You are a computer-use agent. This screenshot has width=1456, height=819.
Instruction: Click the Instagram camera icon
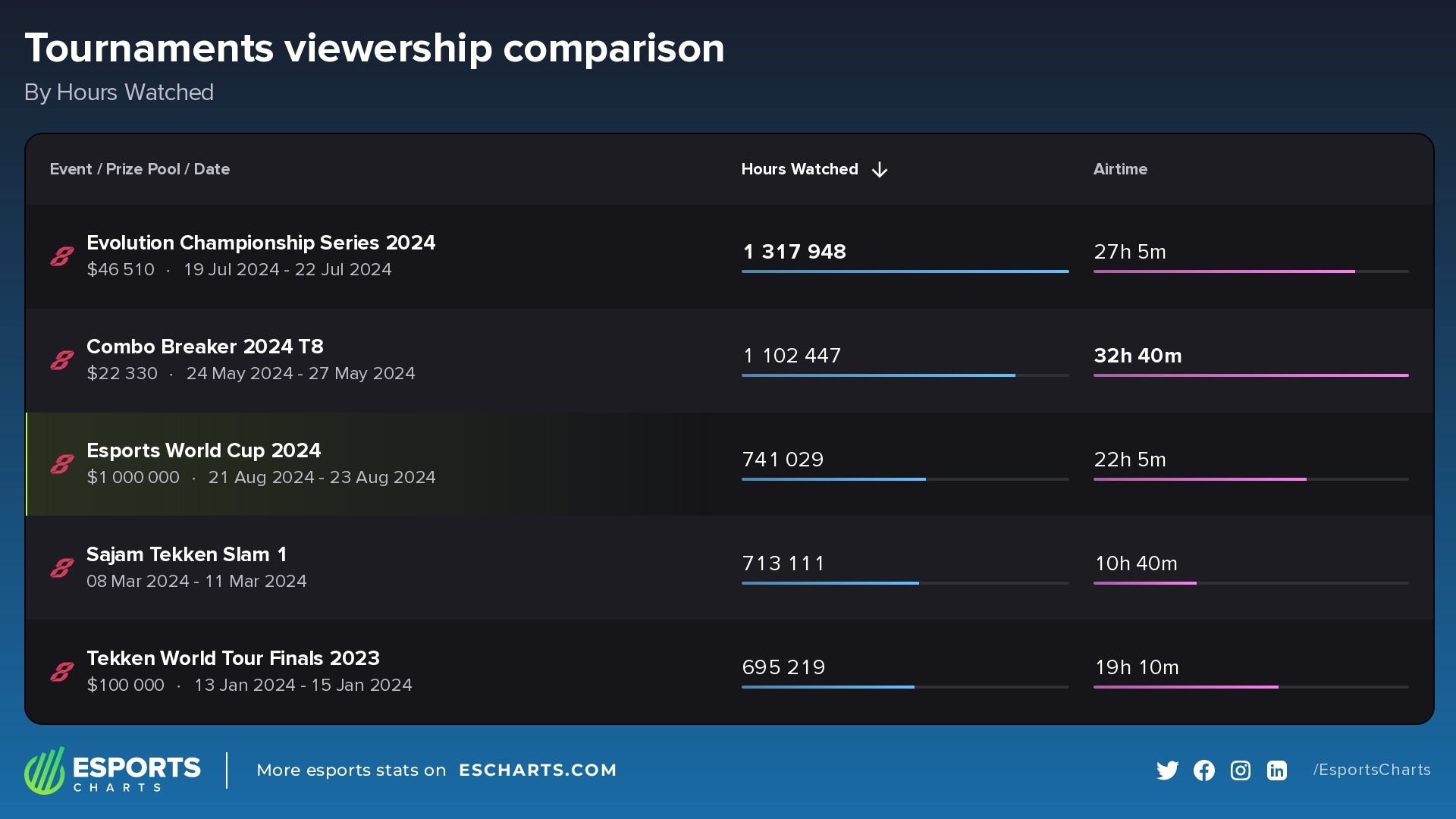point(1240,770)
